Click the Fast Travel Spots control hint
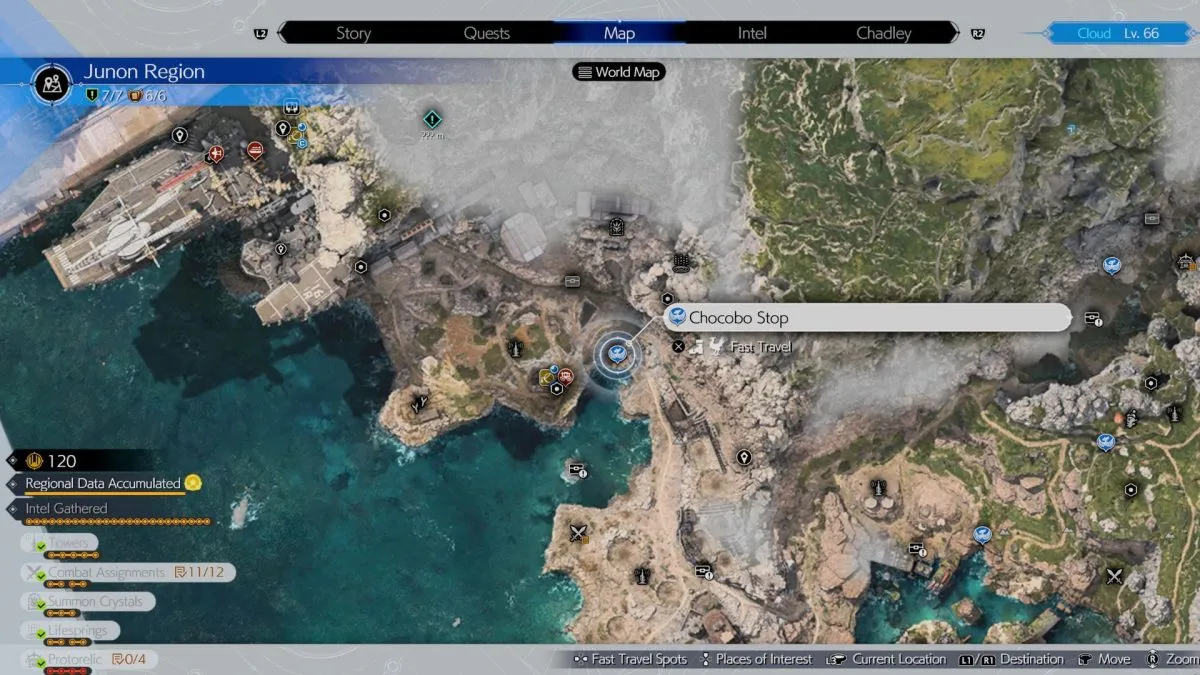The height and width of the screenshot is (675, 1200). [x=630, y=659]
